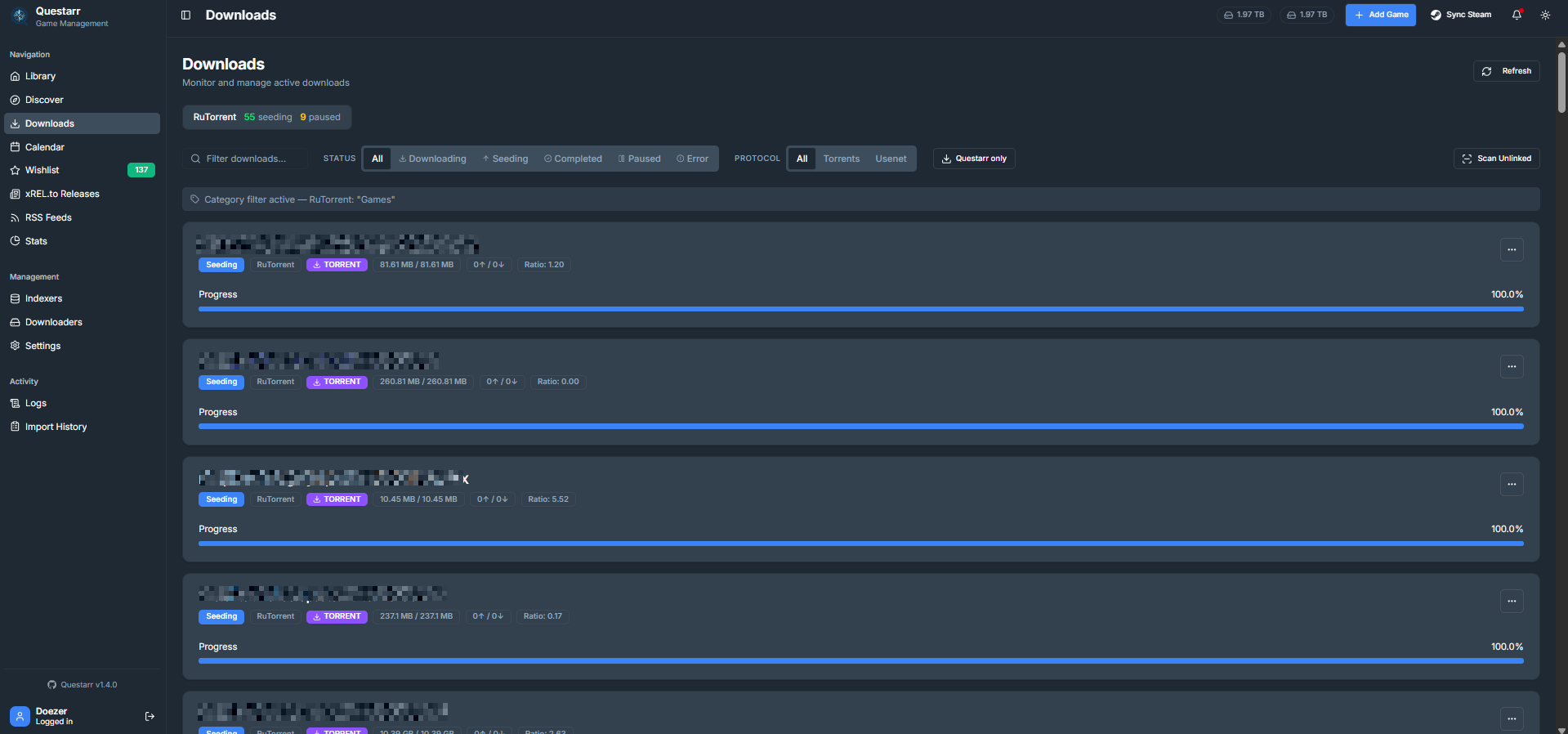Click the Seeding badge on the 260.81 MB download
The width and height of the screenshot is (1568, 734).
coord(221,382)
